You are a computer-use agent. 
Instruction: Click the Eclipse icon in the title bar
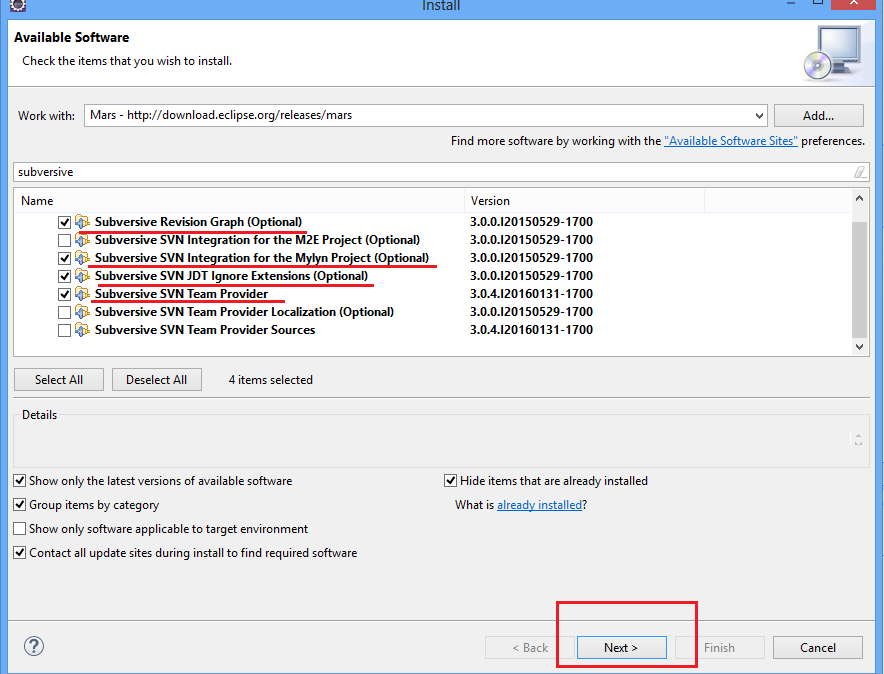[x=18, y=6]
